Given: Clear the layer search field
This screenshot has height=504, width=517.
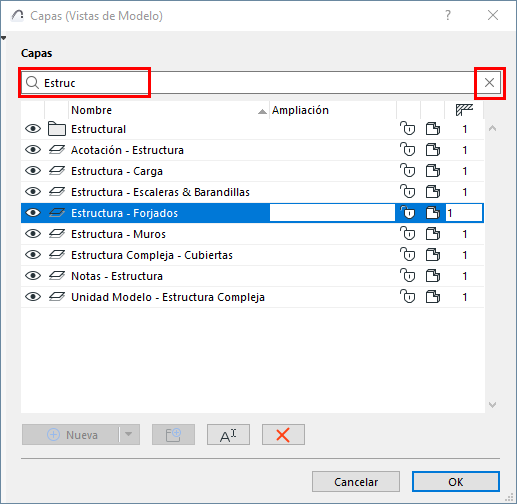Looking at the screenshot, I should [x=489, y=83].
